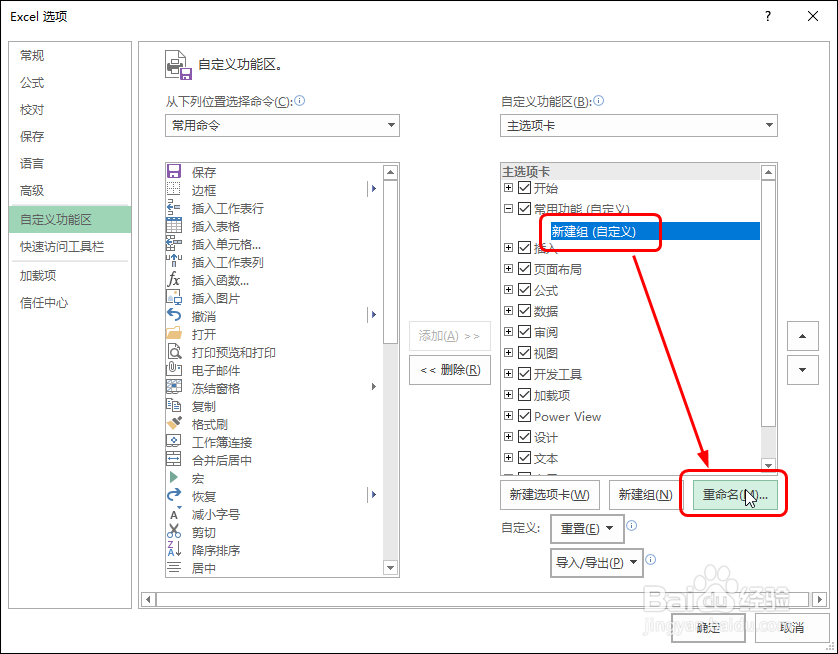Click the 新建选项卡(W) button
838x654 pixels.
[550, 495]
